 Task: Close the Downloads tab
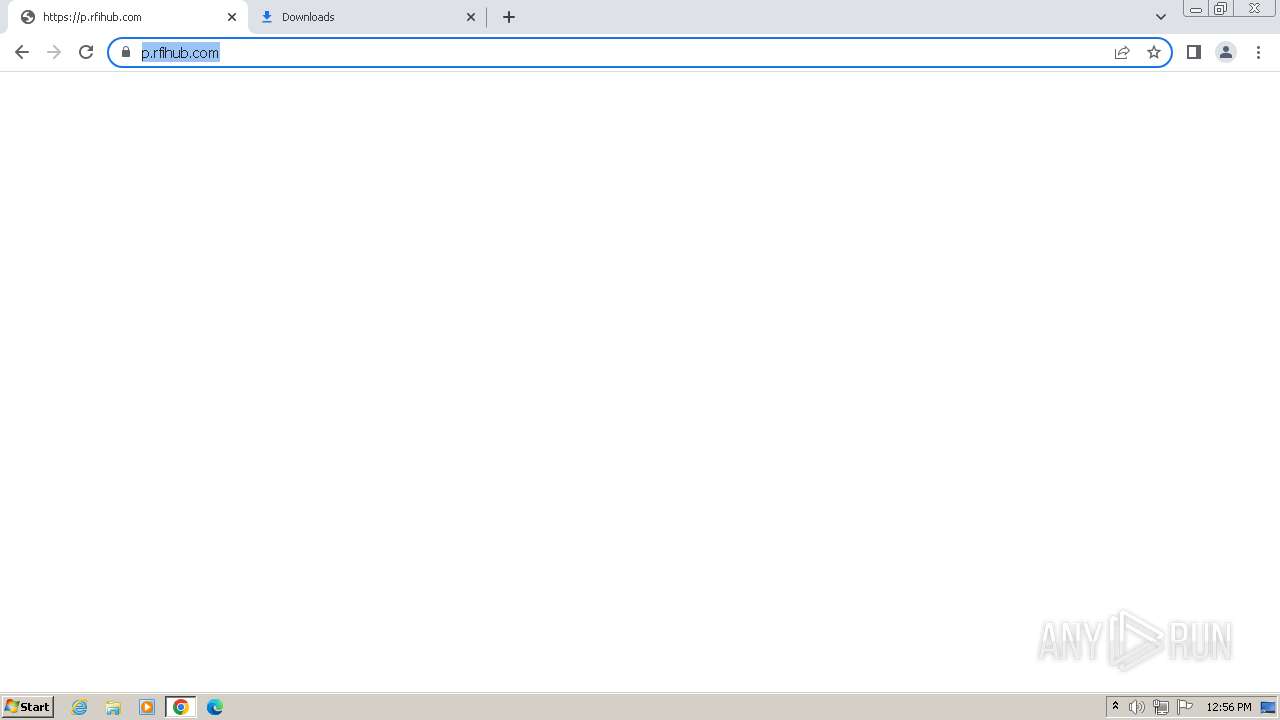pos(471,17)
